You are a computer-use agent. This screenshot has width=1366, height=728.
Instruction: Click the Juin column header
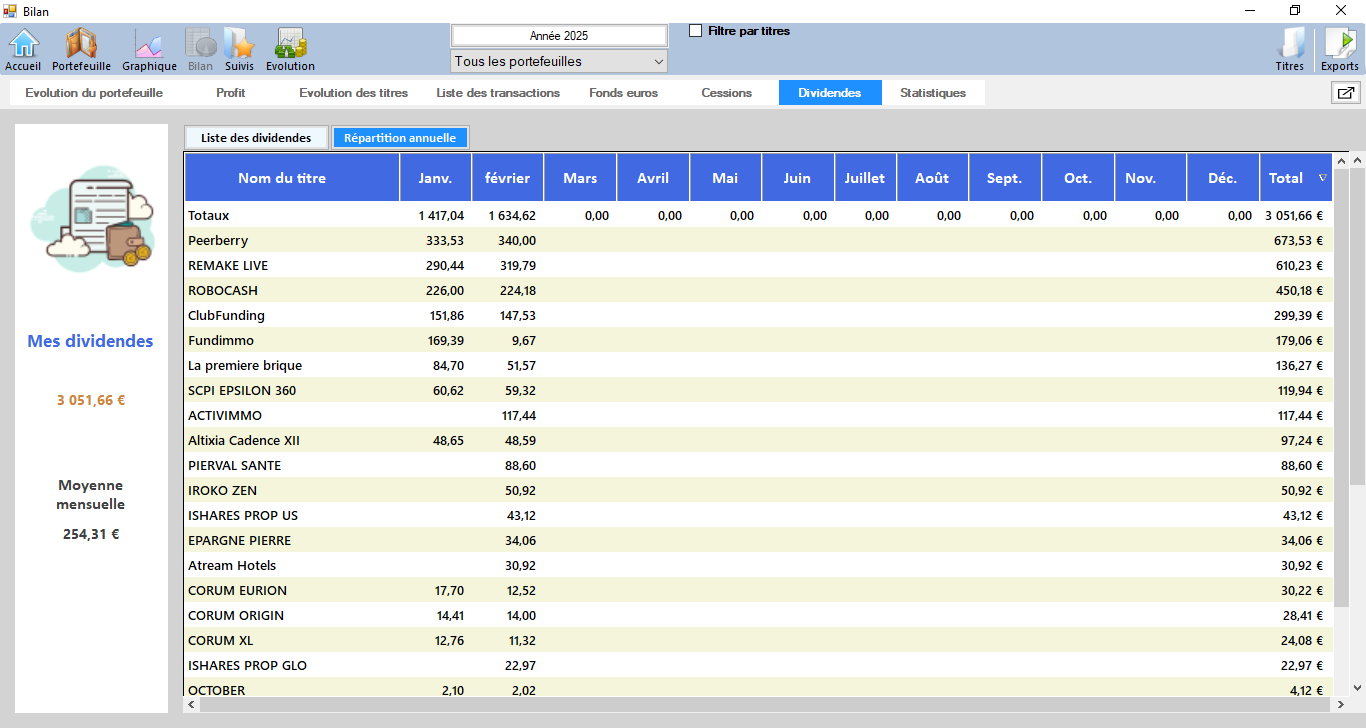coord(797,178)
